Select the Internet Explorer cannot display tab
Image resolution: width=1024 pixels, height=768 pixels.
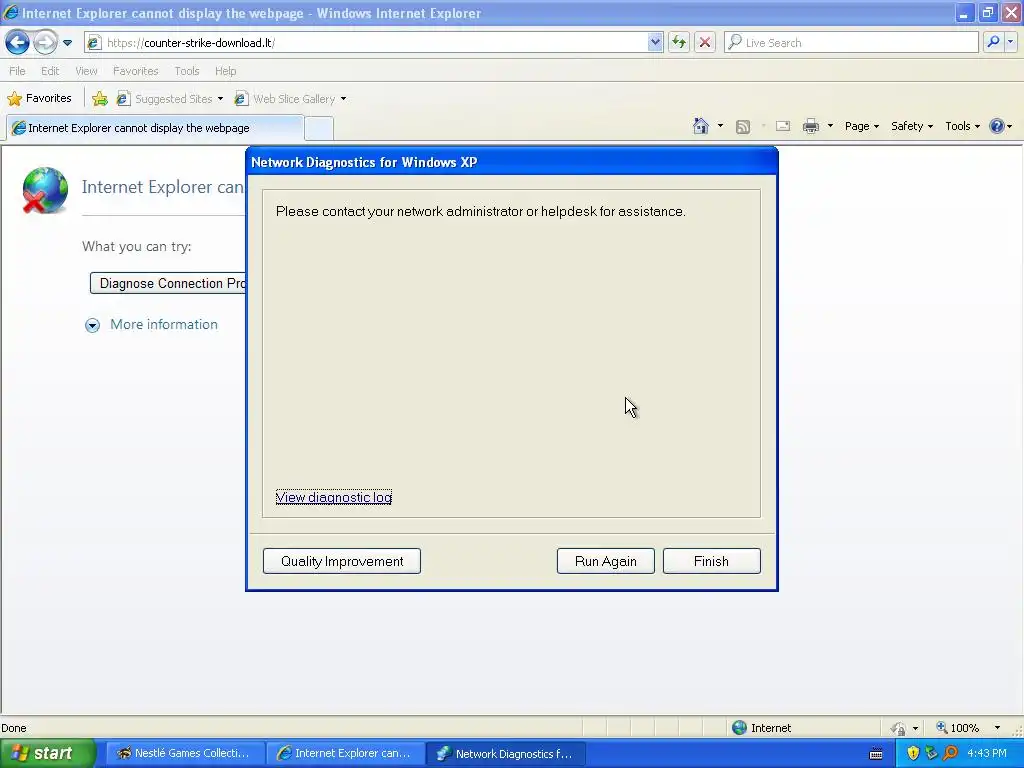[x=155, y=128]
